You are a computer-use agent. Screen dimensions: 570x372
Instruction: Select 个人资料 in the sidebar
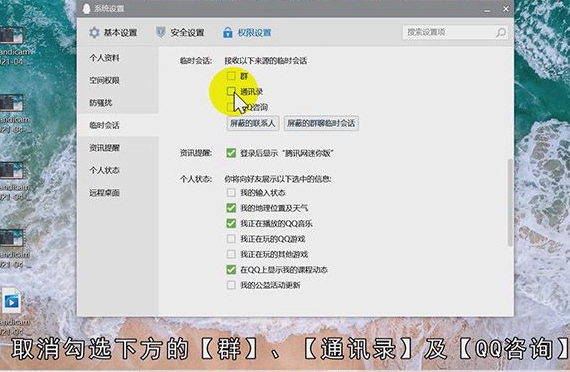118,58
